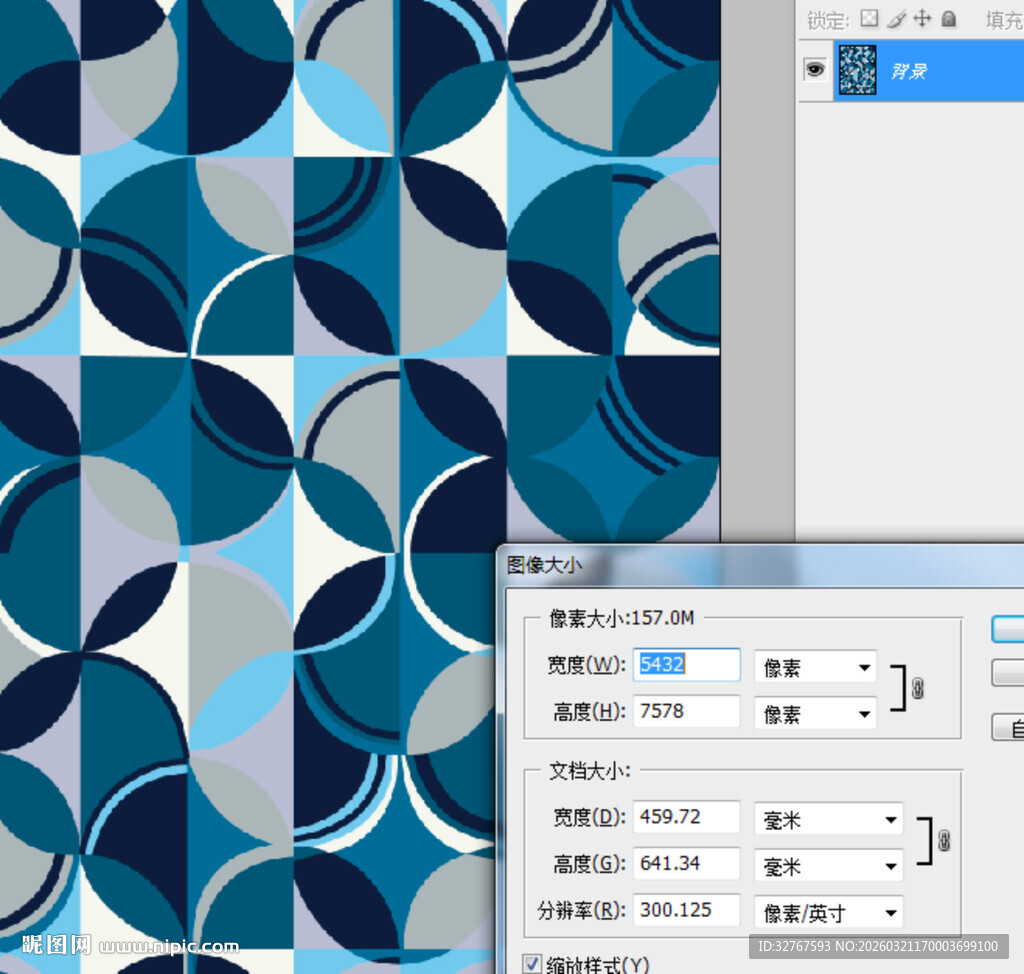Click the 背景 layer name
Screen dimensions: 1024x974
909,71
